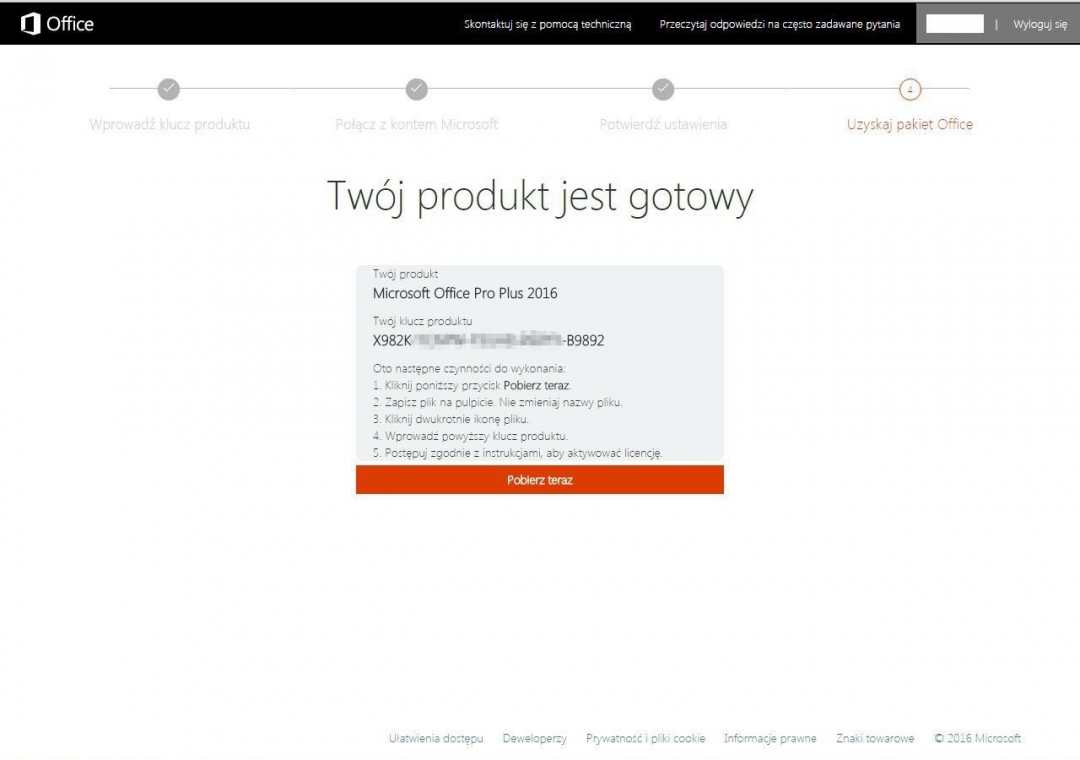
Task: Click Wyloguj się to sign out
Action: (x=1039, y=24)
